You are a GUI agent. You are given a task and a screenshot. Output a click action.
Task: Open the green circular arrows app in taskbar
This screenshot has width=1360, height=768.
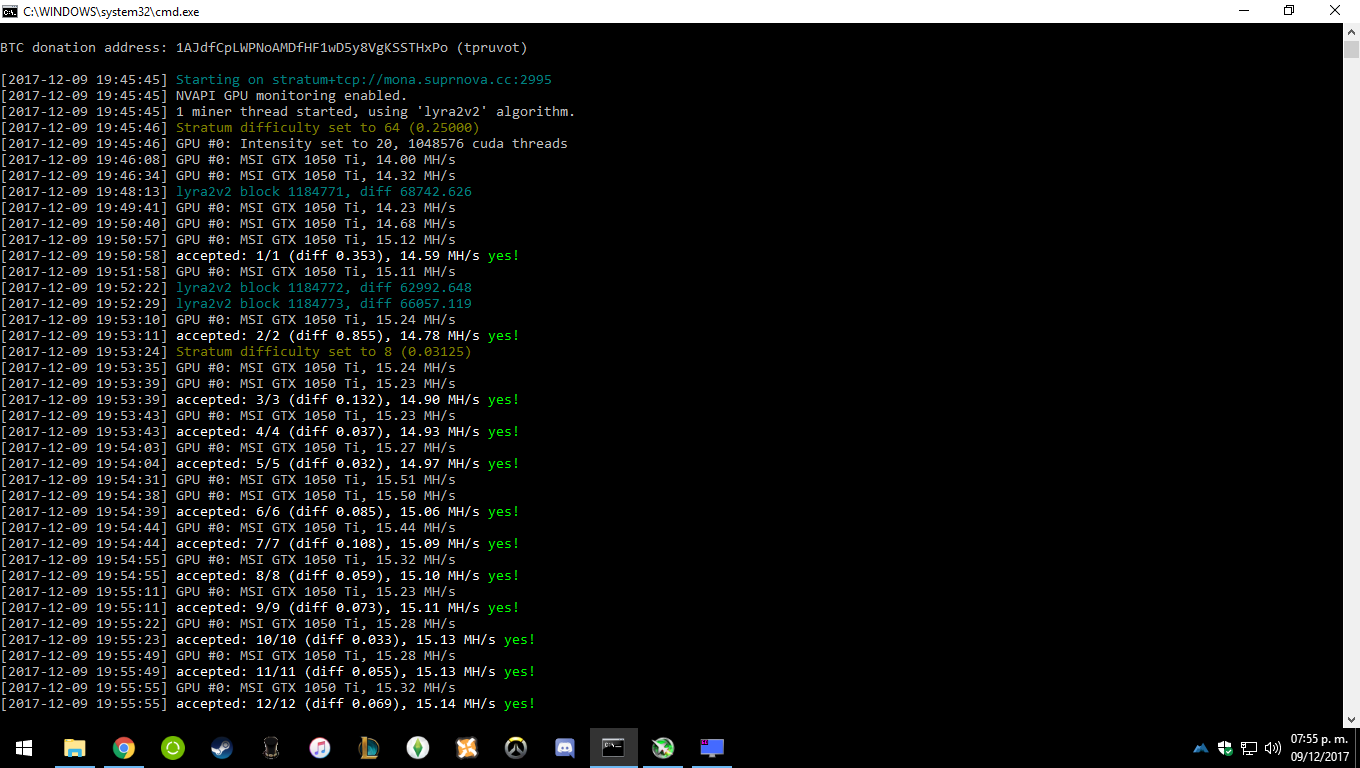tap(172, 748)
